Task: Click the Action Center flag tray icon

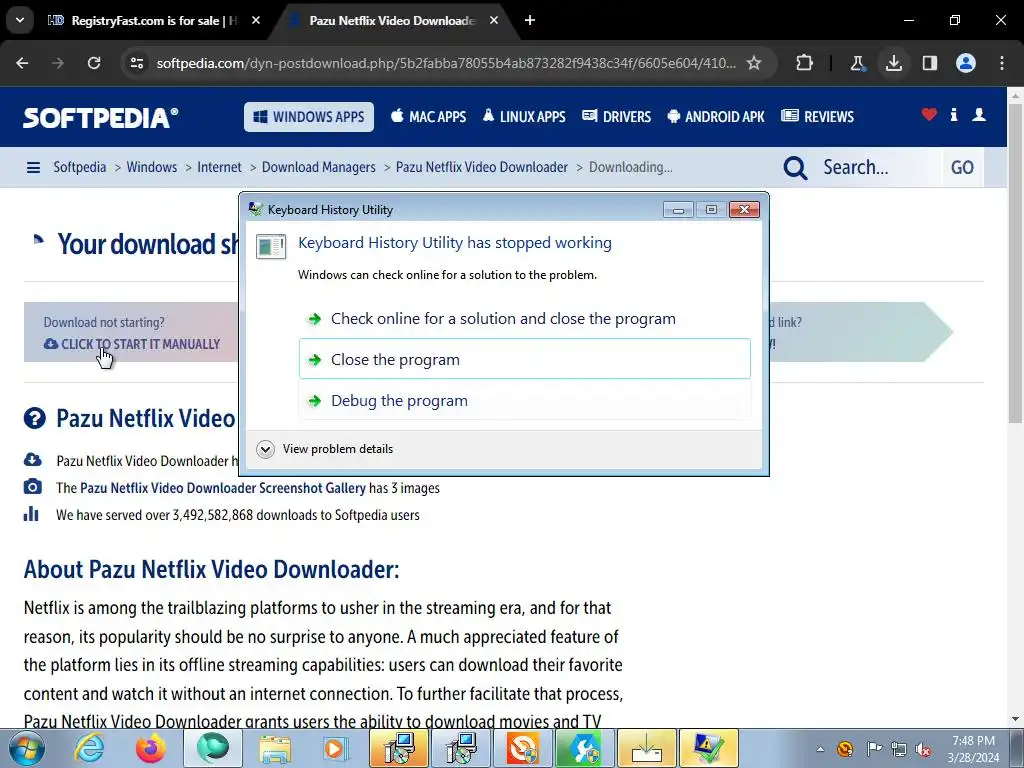Action: (874, 749)
